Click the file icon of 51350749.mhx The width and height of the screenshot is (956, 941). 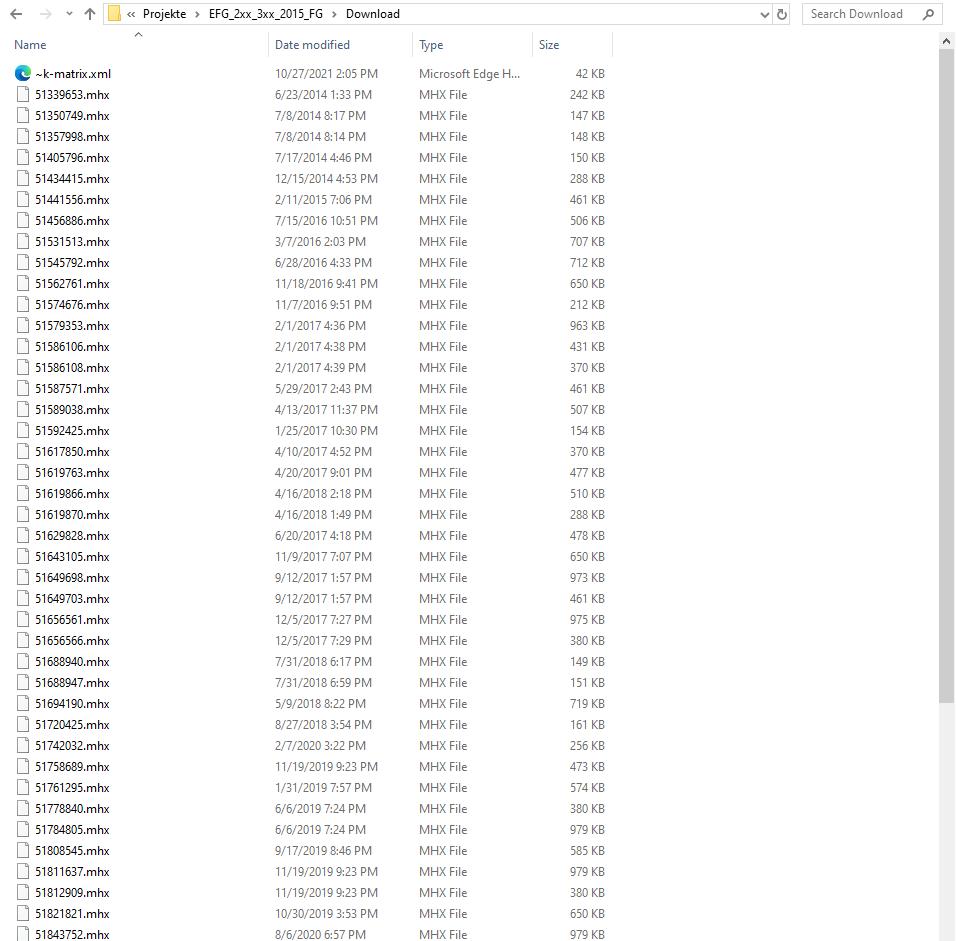tap(23, 115)
